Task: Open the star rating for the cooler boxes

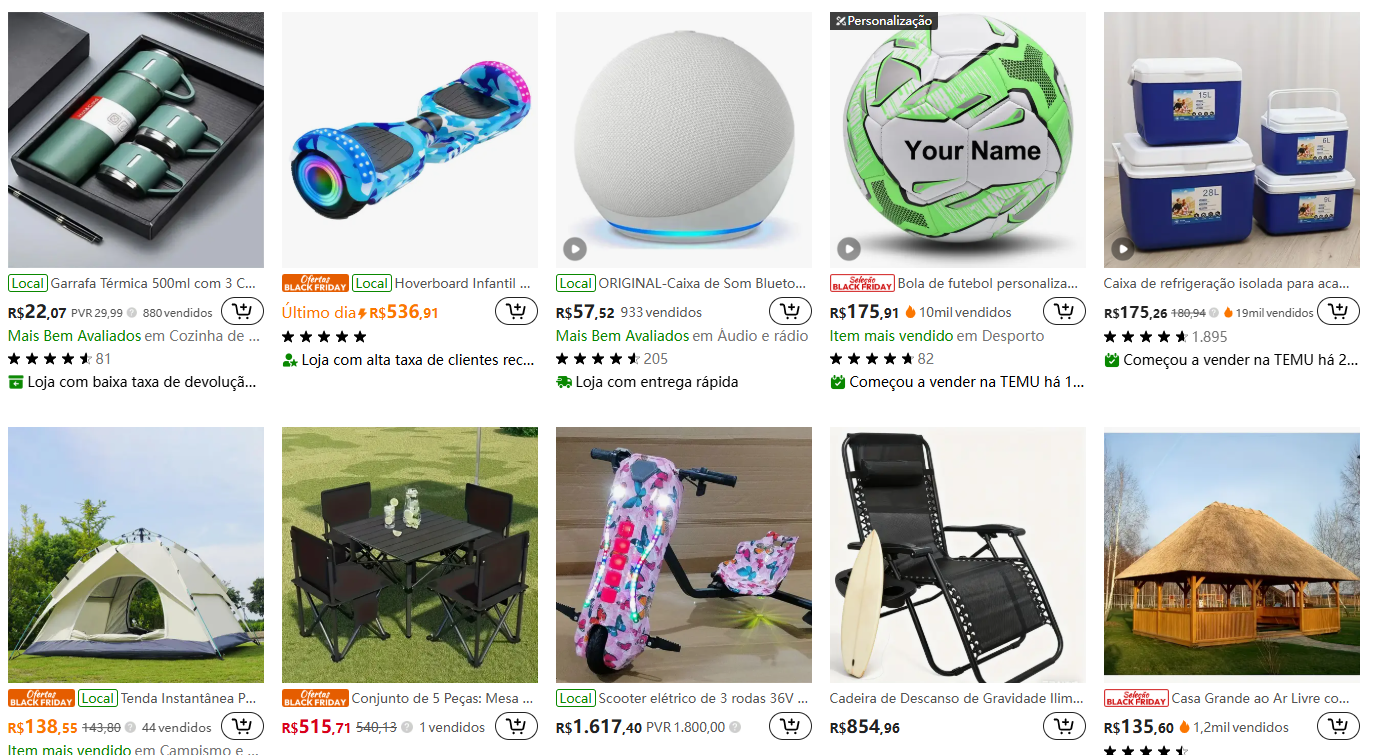Action: click(1146, 337)
